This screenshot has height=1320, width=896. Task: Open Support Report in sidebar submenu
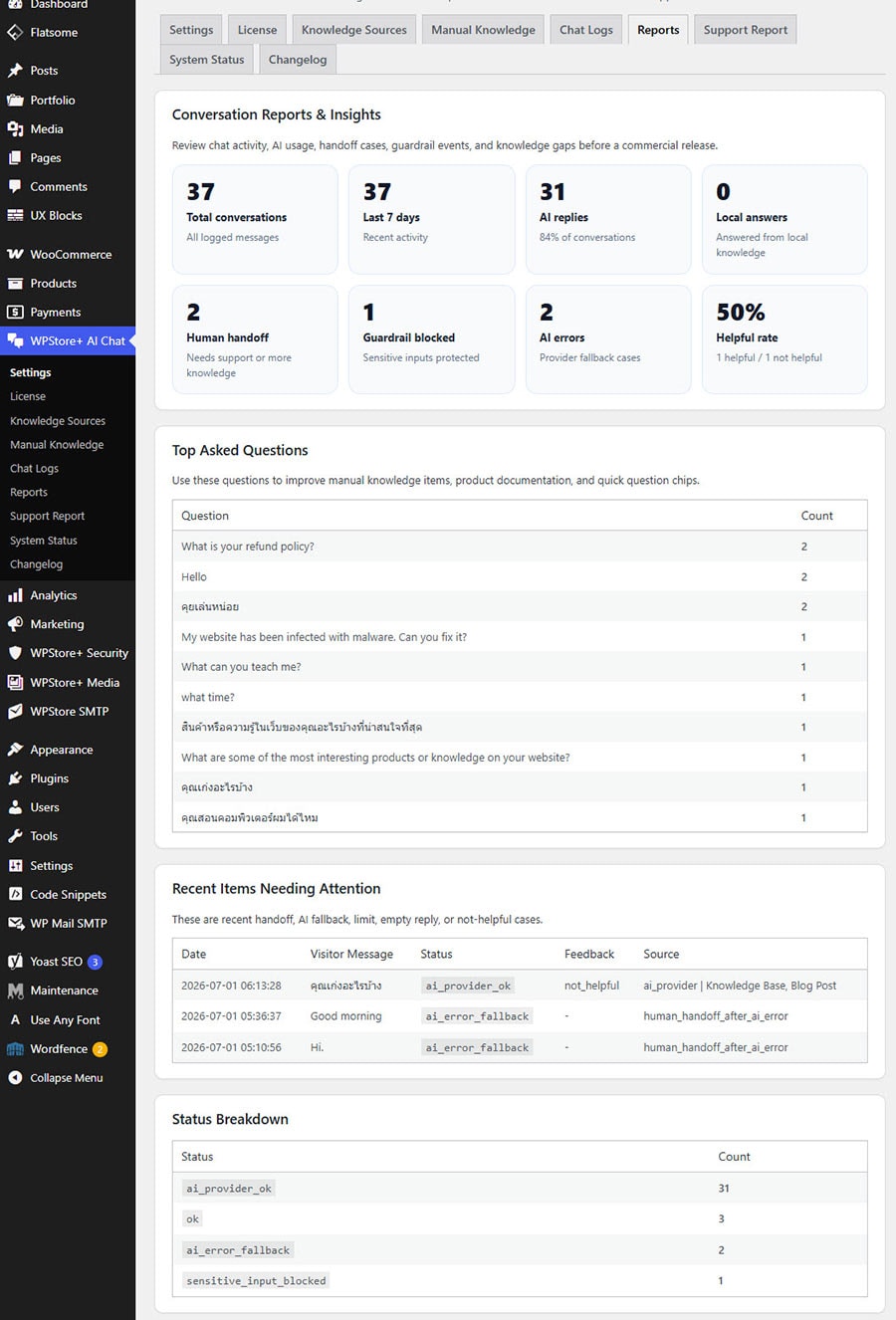48,518
